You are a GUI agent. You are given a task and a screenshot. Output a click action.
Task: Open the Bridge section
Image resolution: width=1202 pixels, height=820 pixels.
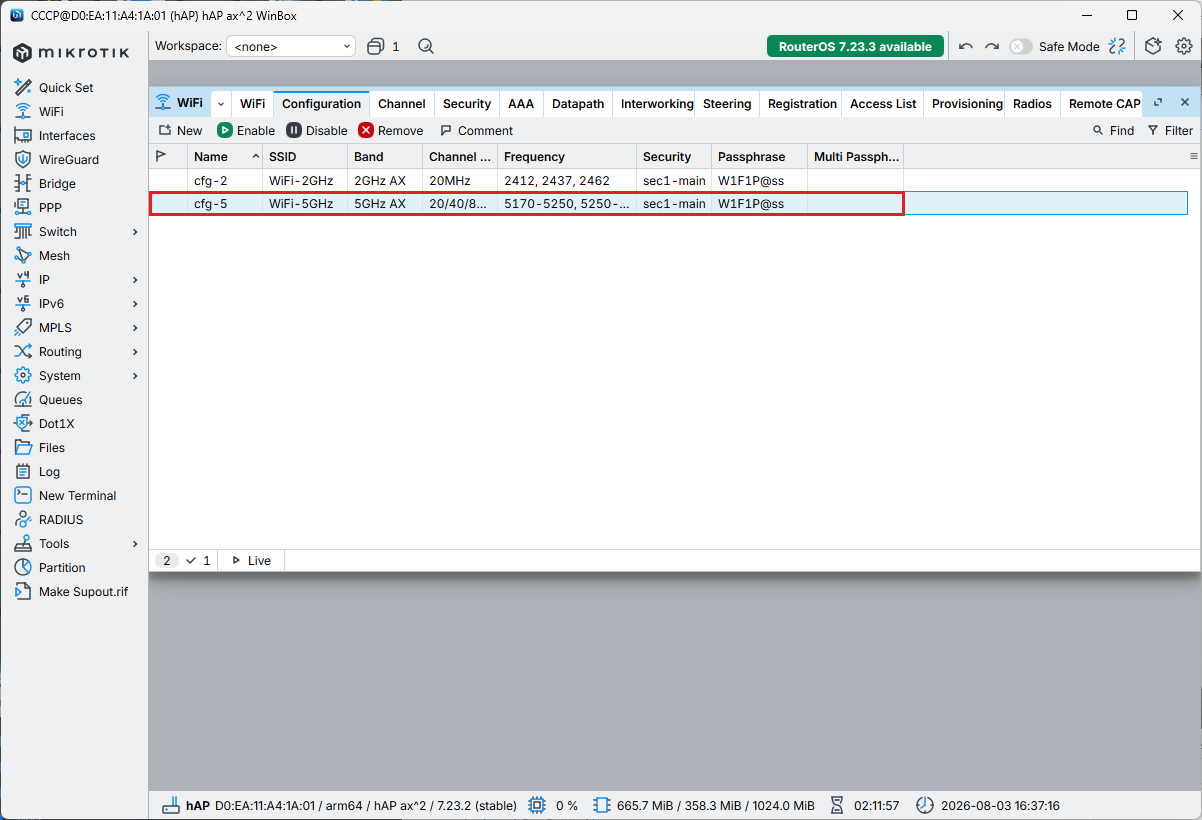pos(56,183)
